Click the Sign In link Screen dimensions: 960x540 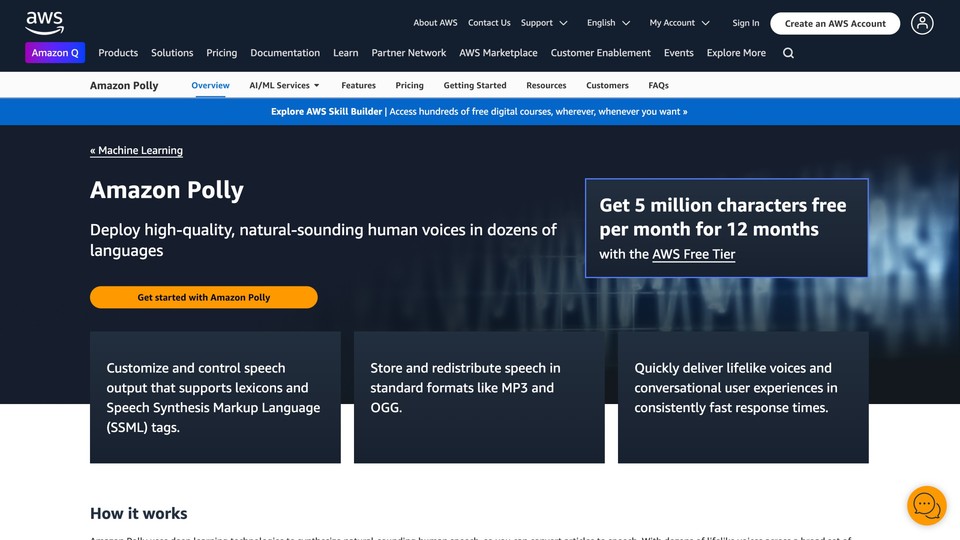[746, 23]
